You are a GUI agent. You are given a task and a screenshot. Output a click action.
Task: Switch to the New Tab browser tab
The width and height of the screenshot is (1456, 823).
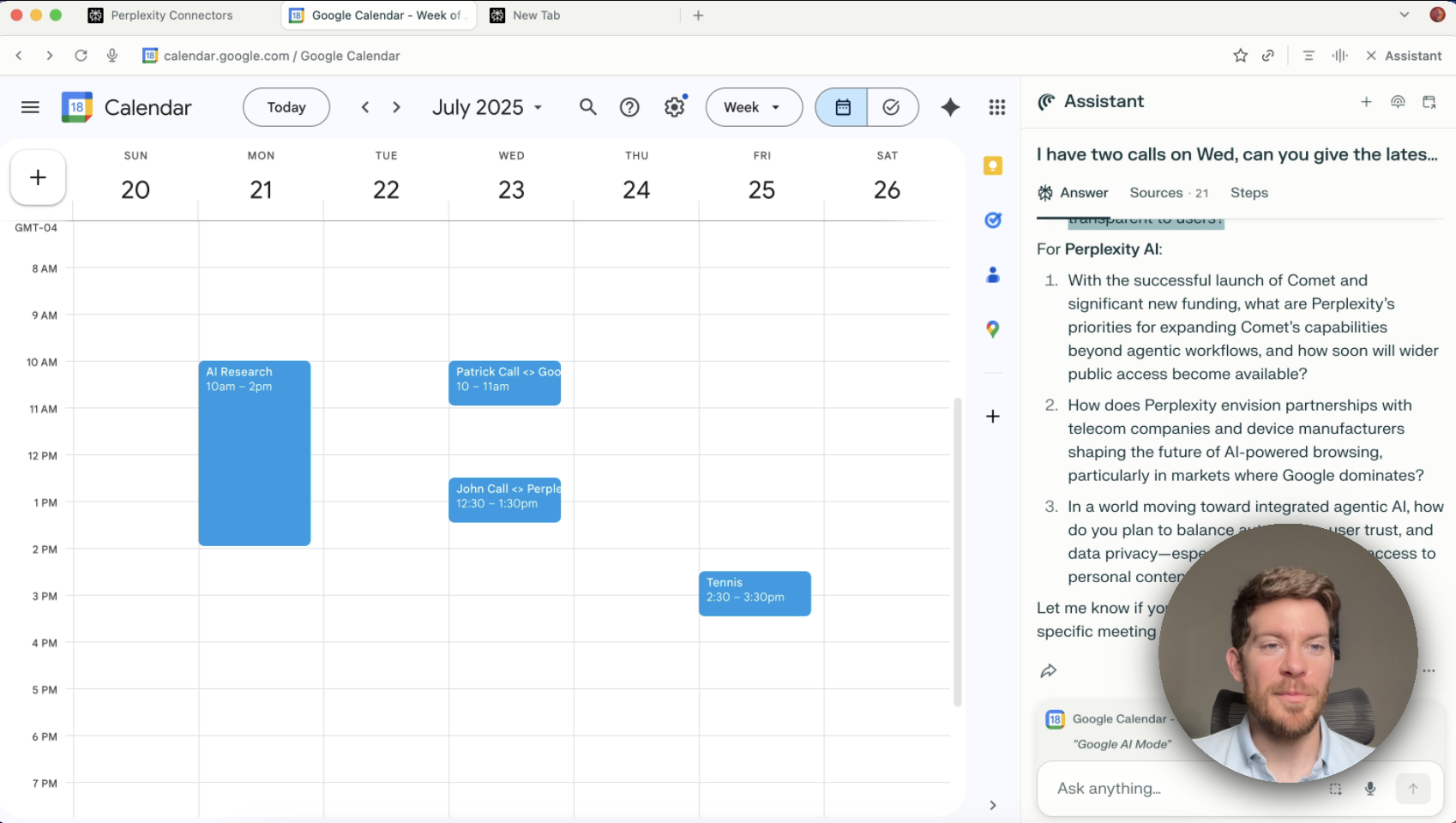click(536, 15)
